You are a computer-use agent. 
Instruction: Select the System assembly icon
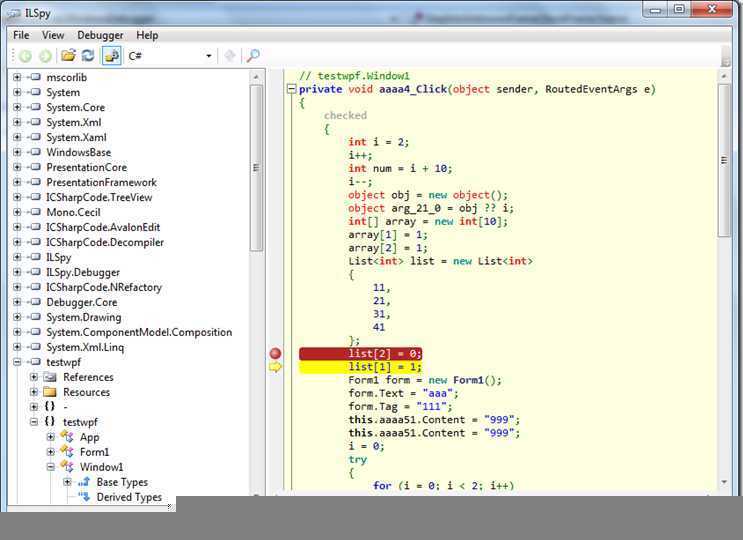coord(36,92)
